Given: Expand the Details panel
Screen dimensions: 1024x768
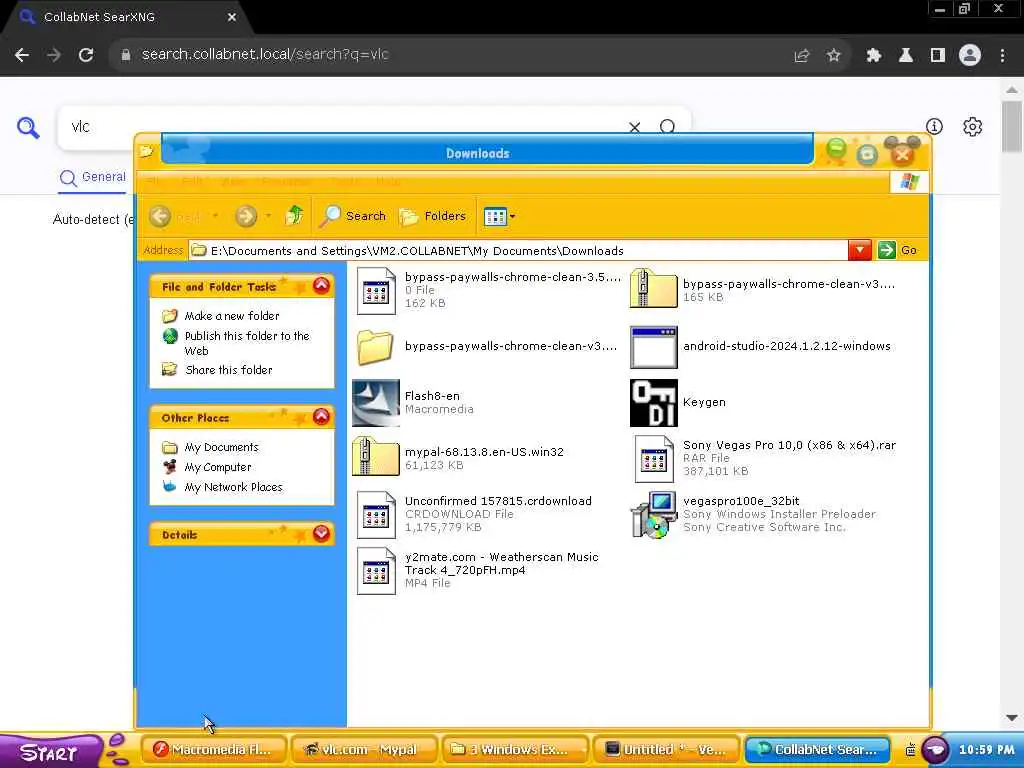Looking at the screenshot, I should (321, 534).
